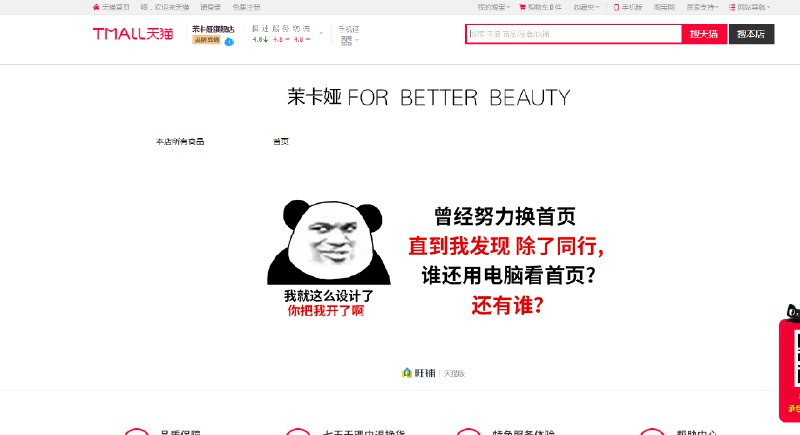
Task: Click the red 搜天猫 search button
Action: click(704, 34)
